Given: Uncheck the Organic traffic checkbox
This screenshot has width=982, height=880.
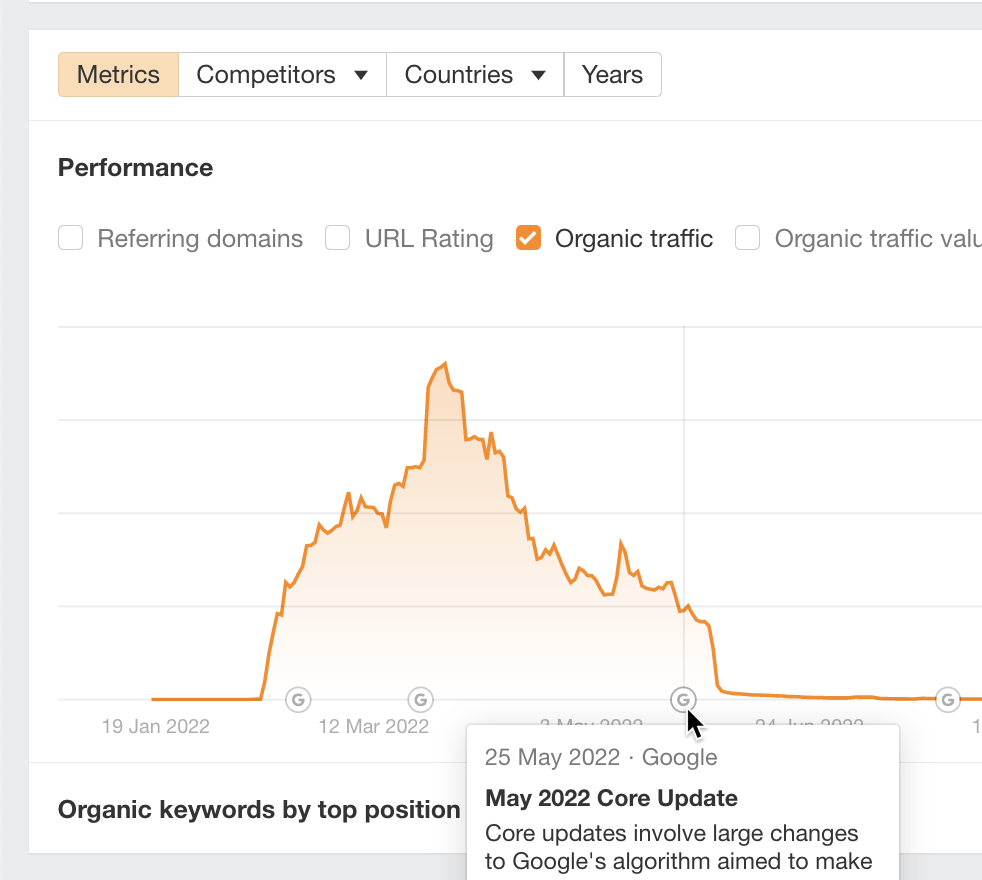Looking at the screenshot, I should [x=528, y=239].
